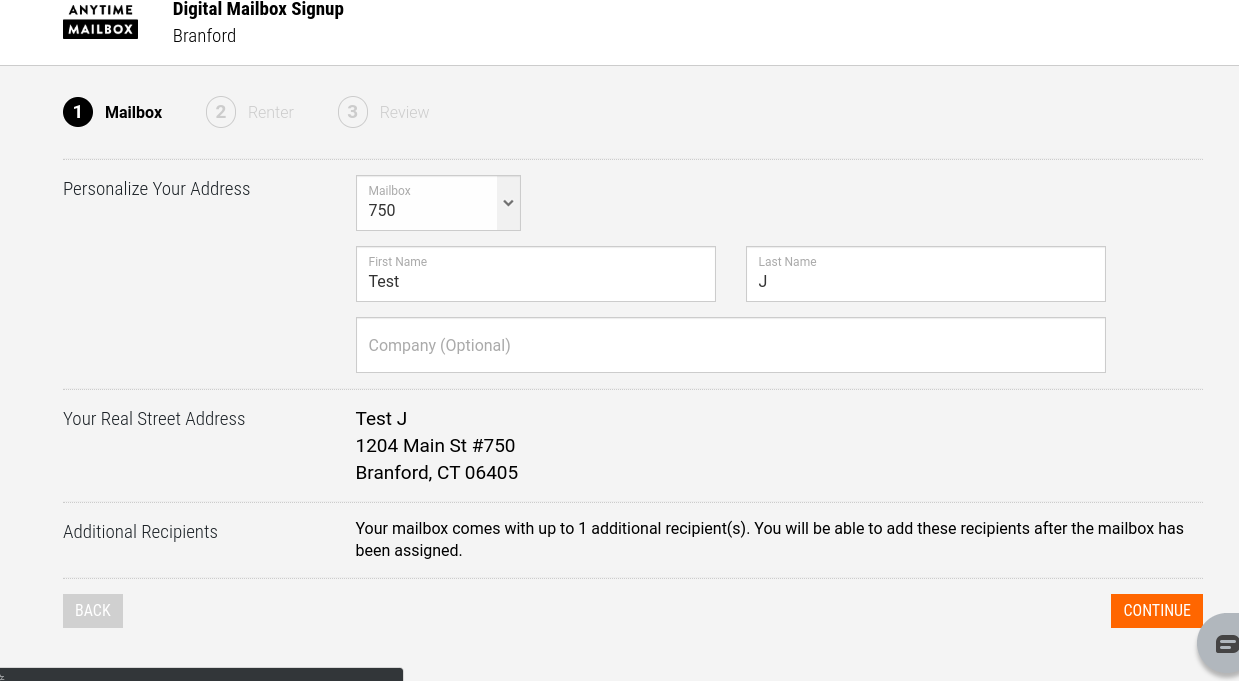1239x681 pixels.
Task: Jump to the Review step label
Action: tap(404, 113)
